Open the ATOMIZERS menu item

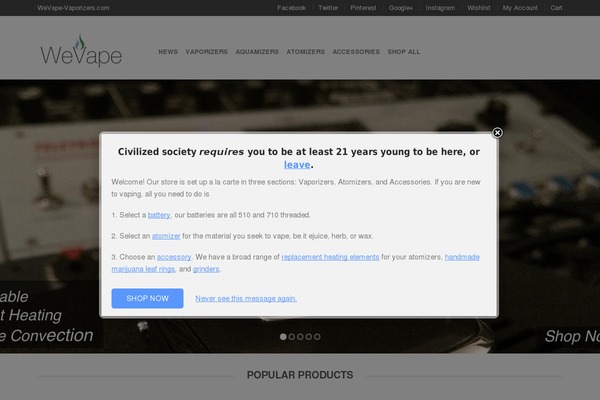click(x=306, y=52)
